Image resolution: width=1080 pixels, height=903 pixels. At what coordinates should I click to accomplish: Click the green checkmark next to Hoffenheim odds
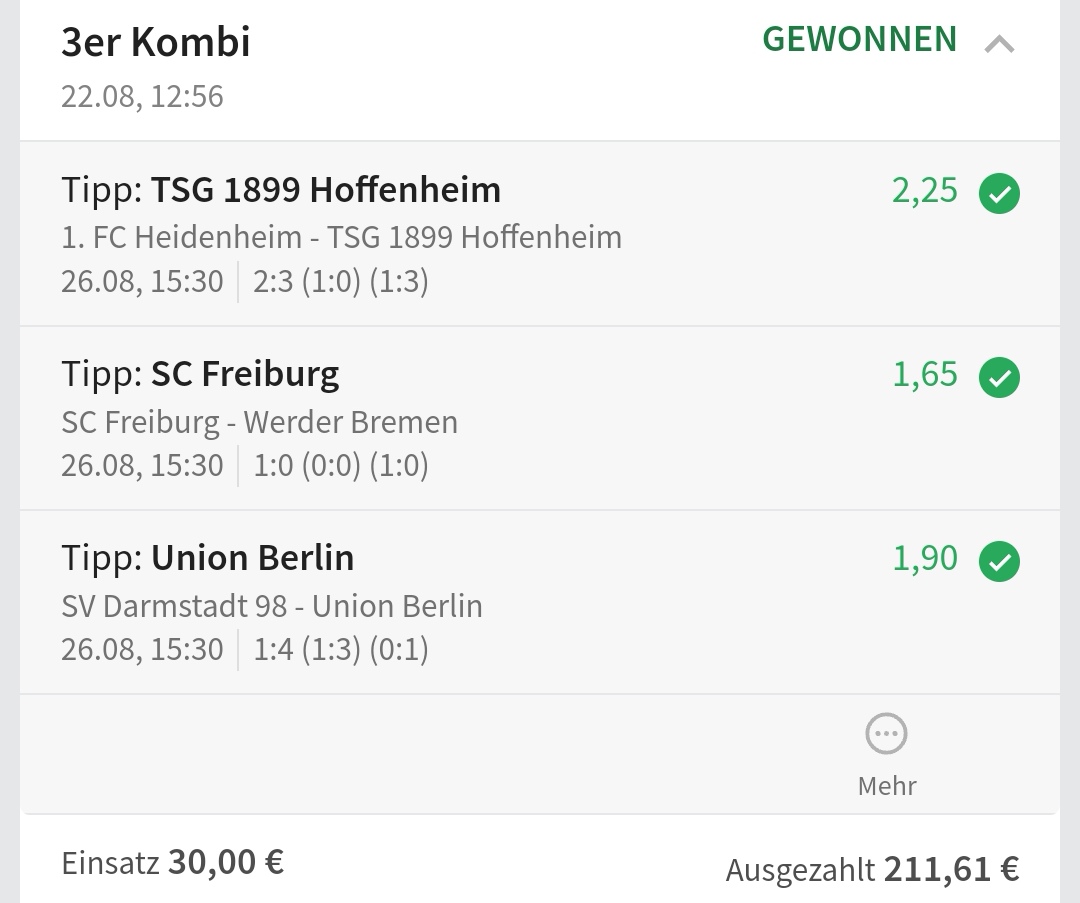pyautogui.click(x=999, y=194)
